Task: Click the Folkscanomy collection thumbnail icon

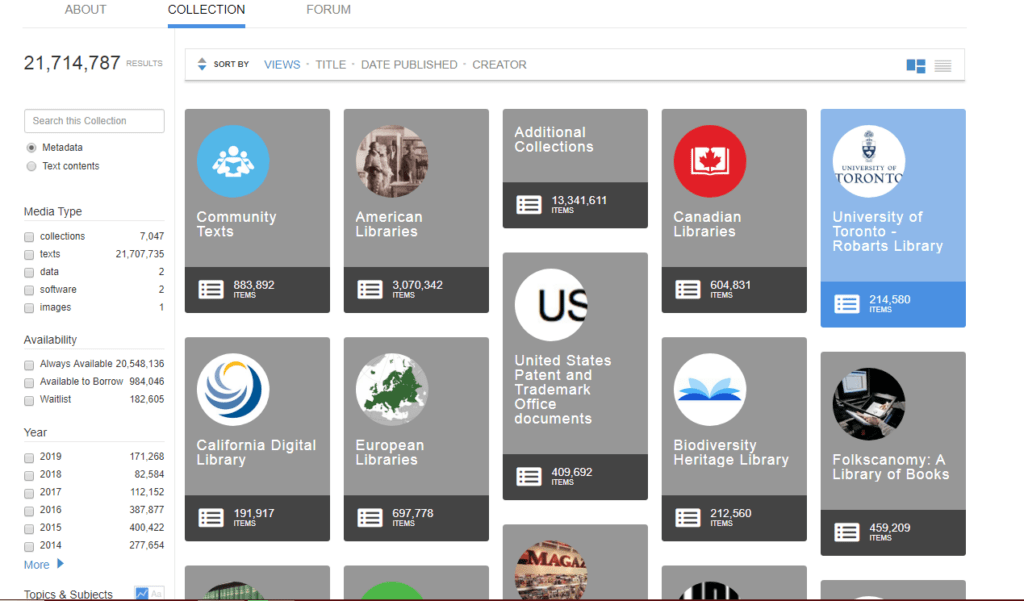Action: 869,404
